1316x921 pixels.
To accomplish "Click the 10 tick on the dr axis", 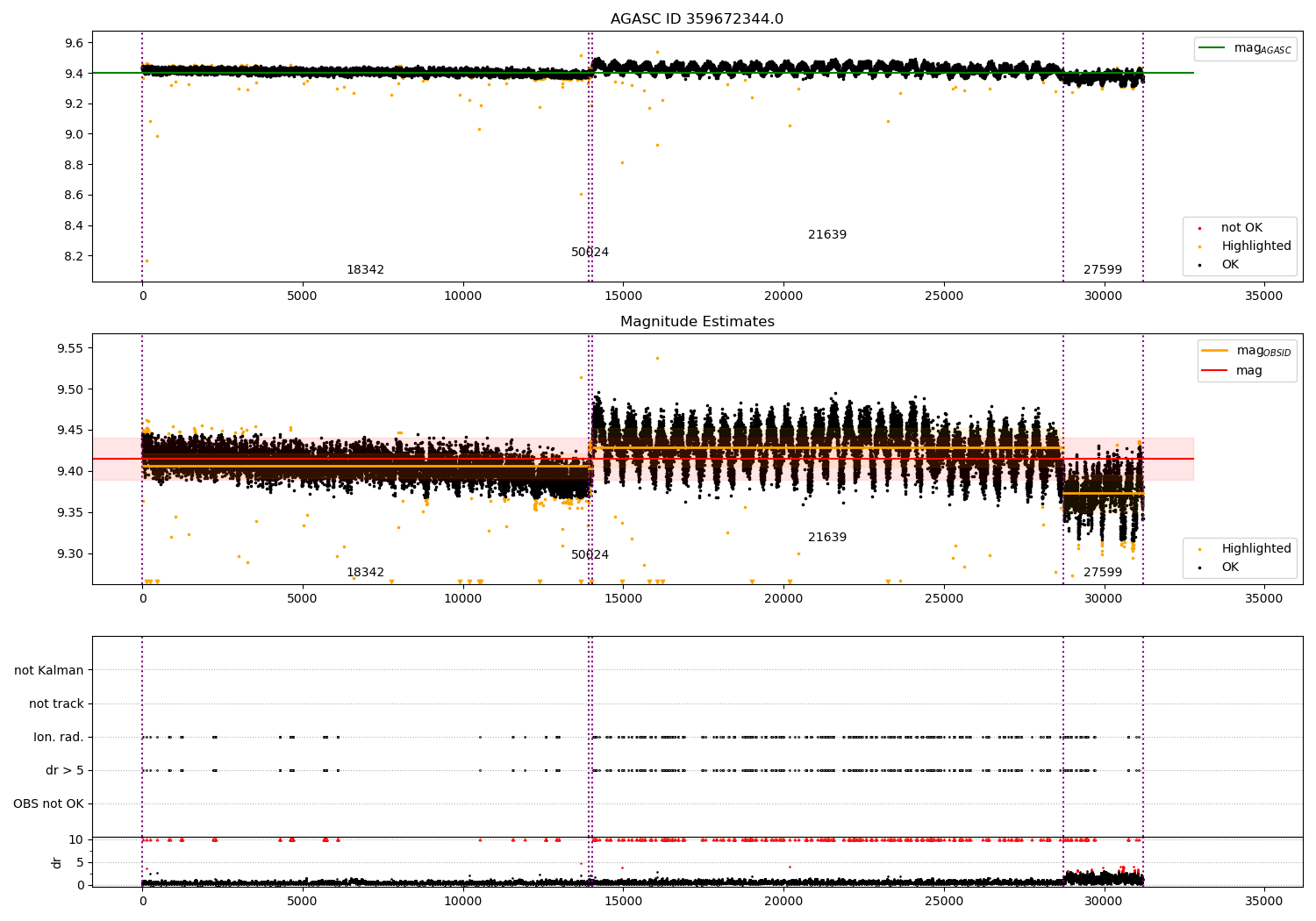I will click(76, 840).
